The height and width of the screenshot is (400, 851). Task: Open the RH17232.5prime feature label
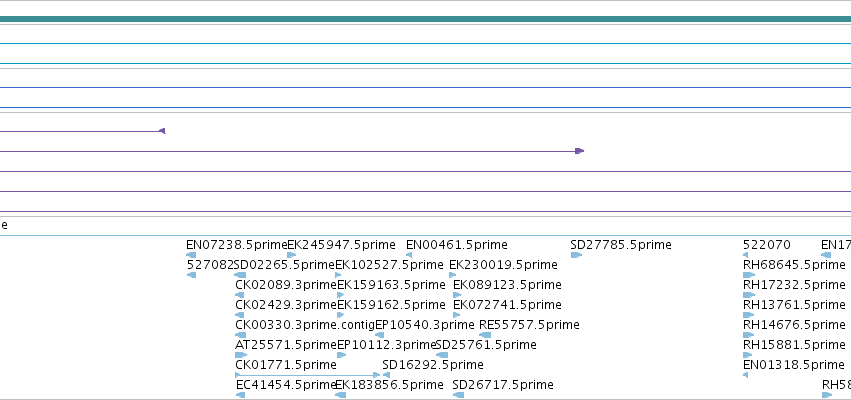[794, 285]
